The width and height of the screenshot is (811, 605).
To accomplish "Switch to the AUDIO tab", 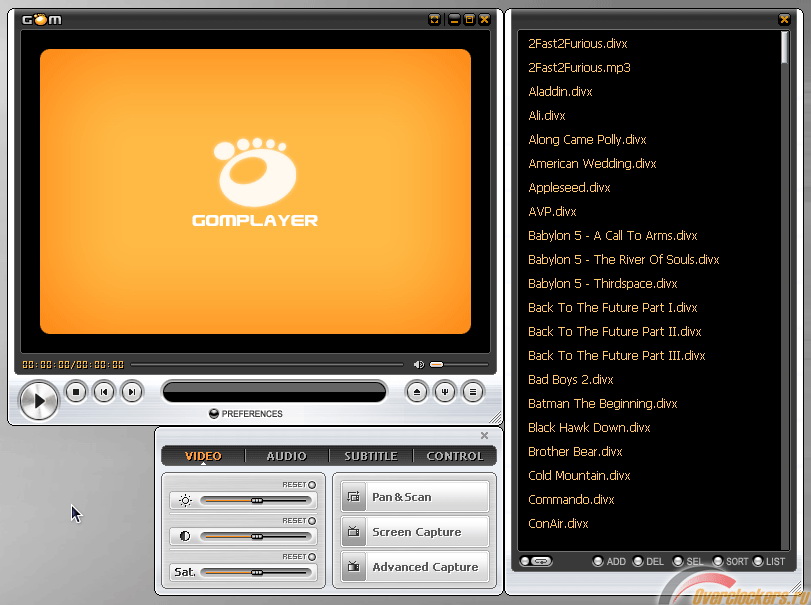I will click(287, 456).
